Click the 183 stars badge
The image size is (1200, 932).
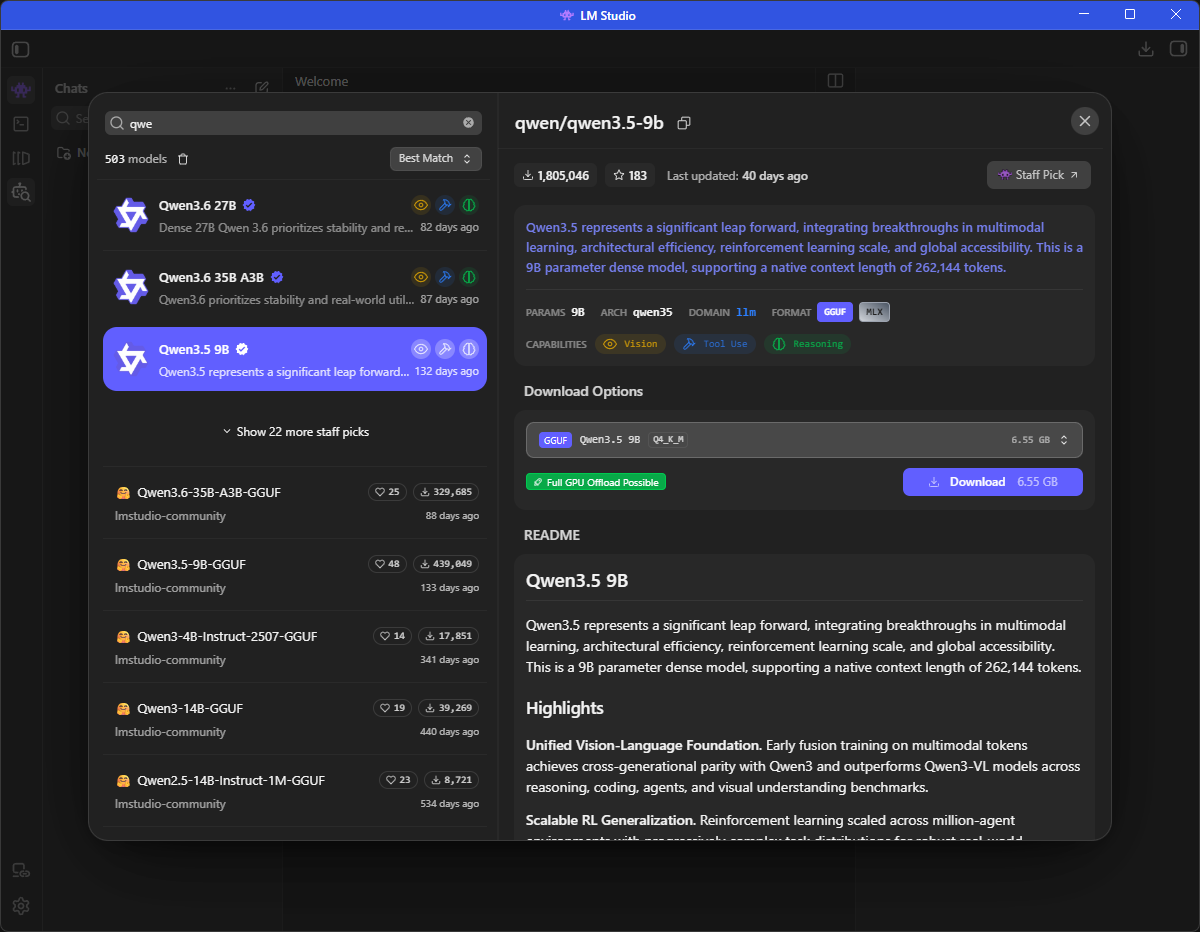coord(630,175)
